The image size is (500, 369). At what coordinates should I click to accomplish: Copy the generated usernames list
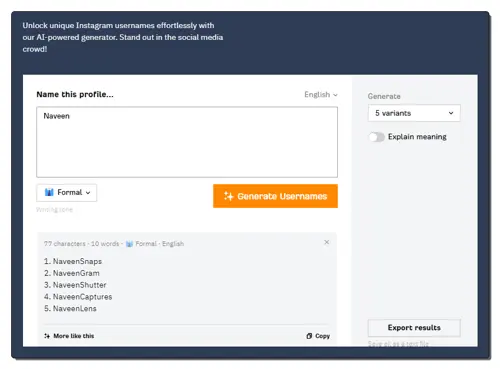(x=318, y=336)
